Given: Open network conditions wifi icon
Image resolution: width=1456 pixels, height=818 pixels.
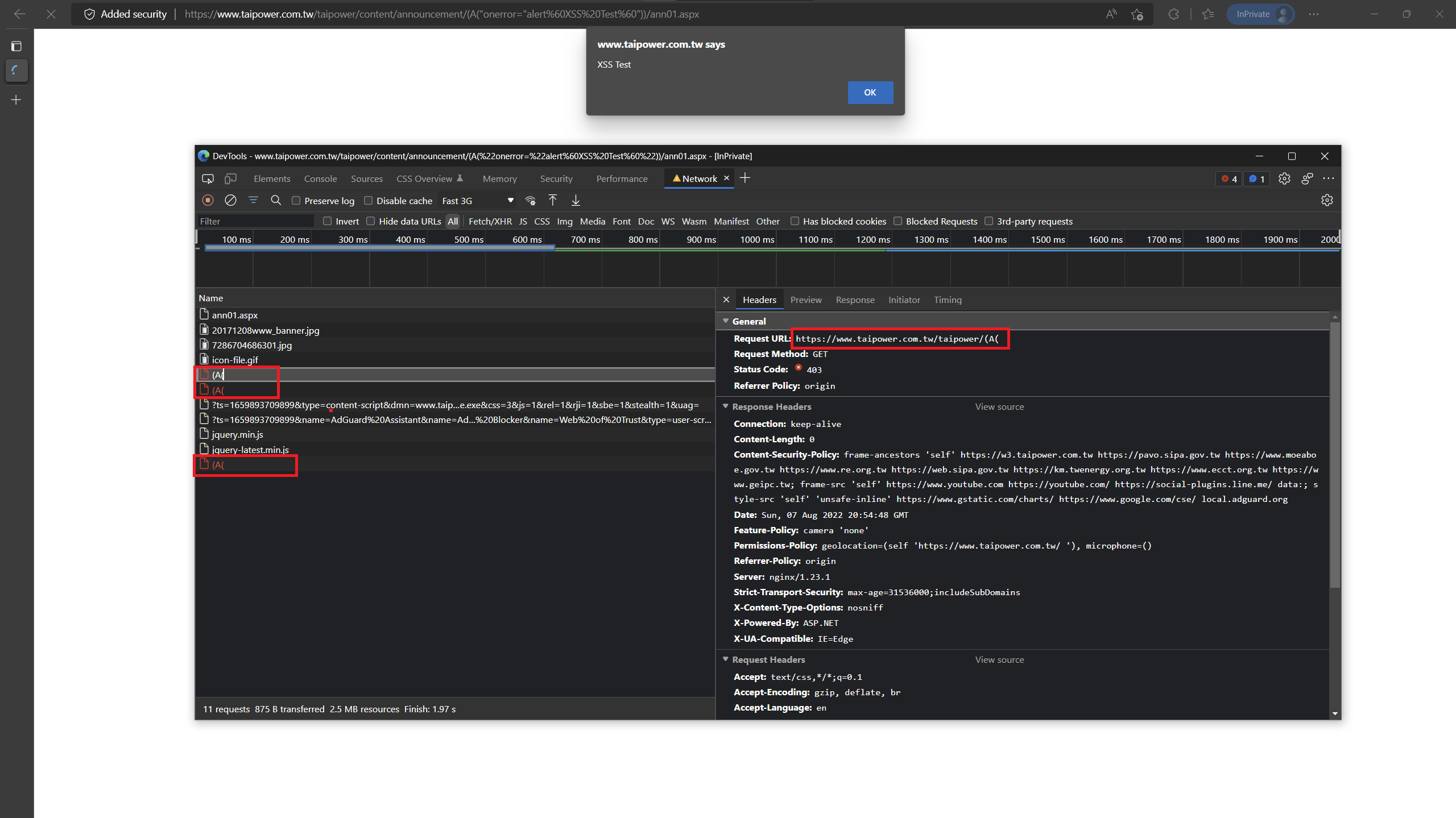Looking at the screenshot, I should coord(530,200).
